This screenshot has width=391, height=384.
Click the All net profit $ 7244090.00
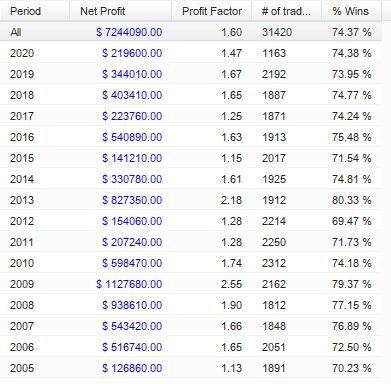pyautogui.click(x=129, y=32)
